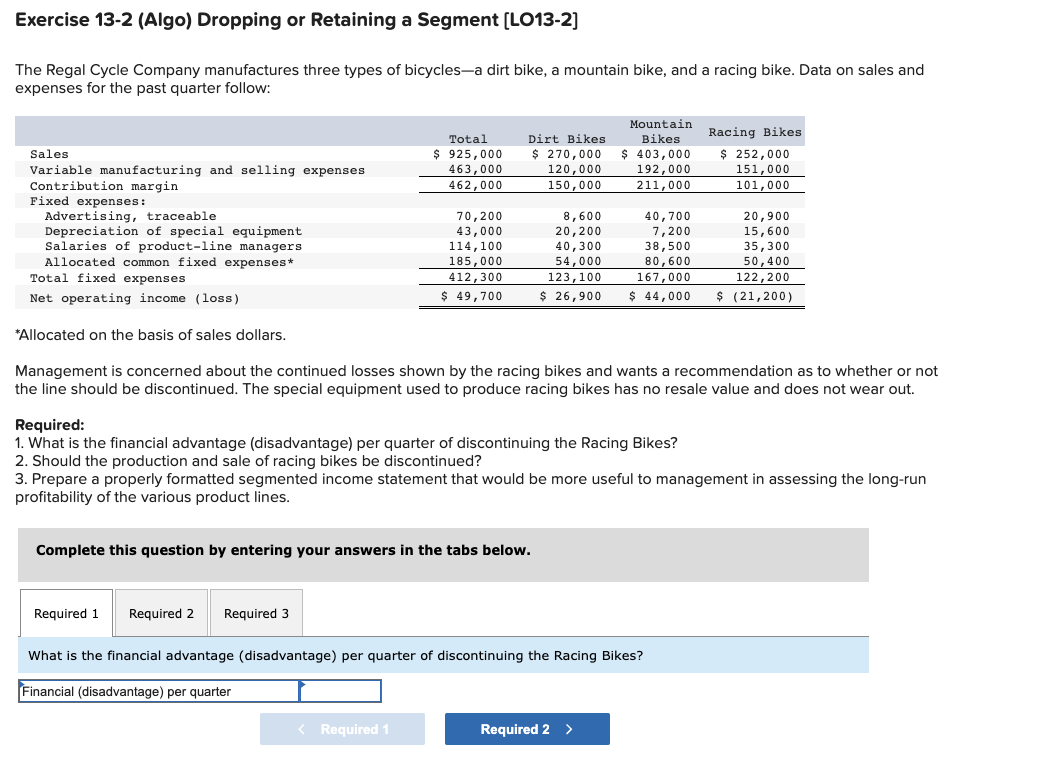Click the disabled Required 1 back button
This screenshot has width=1037, height=776.
pyautogui.click(x=342, y=729)
